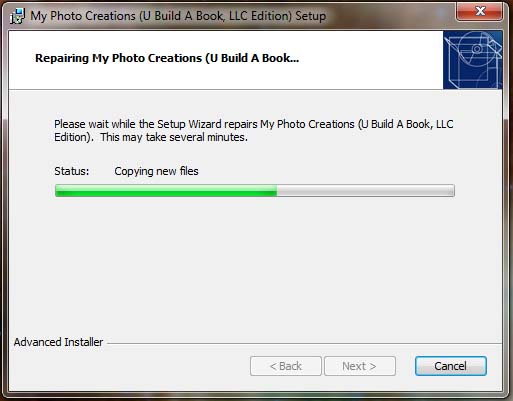Click the installer icon in title bar
This screenshot has height=401, width=513.
point(17,16)
